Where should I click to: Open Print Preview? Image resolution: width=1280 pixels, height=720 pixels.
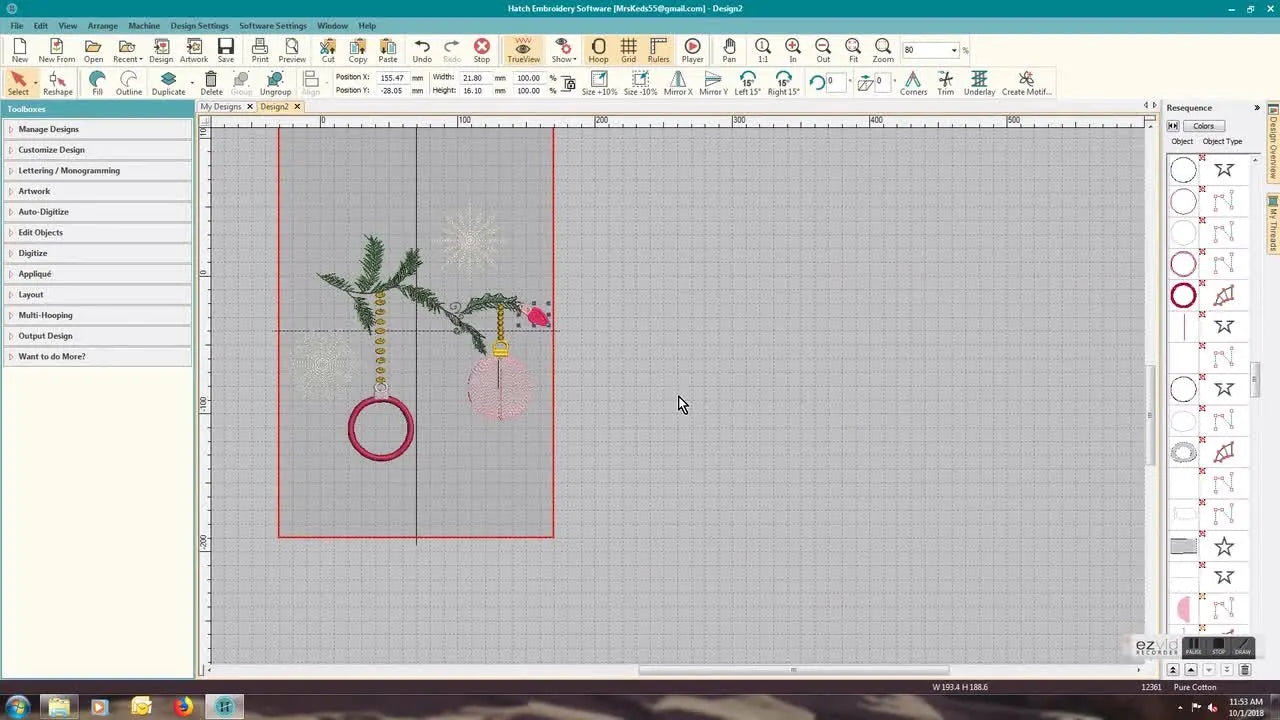point(292,51)
